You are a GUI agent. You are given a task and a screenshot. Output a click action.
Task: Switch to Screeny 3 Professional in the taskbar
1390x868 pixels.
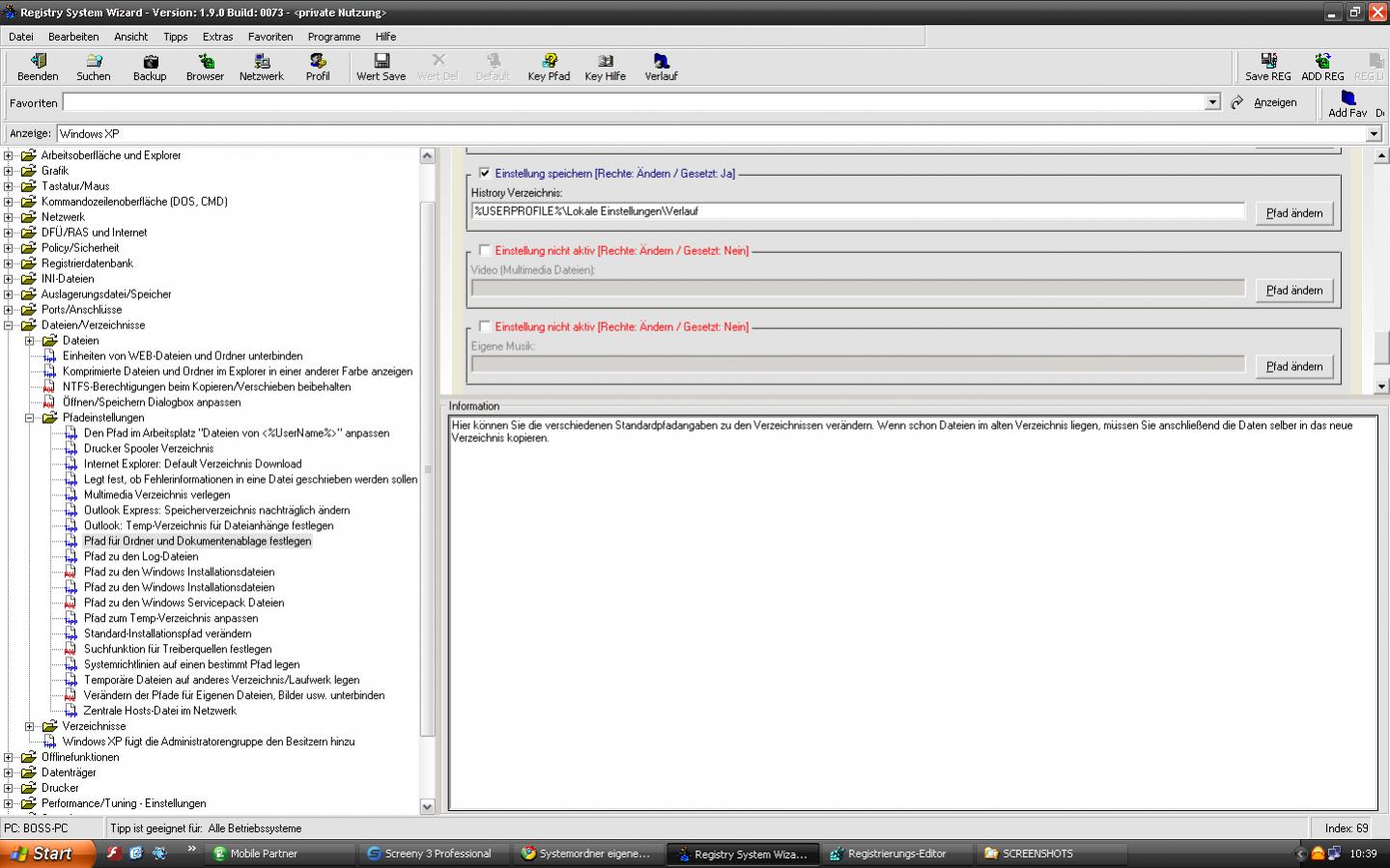coord(435,854)
